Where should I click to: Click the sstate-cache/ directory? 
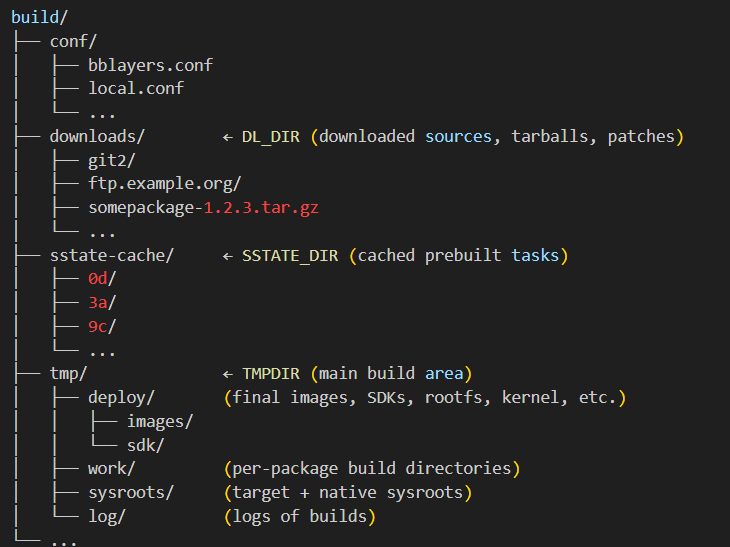[112, 256]
